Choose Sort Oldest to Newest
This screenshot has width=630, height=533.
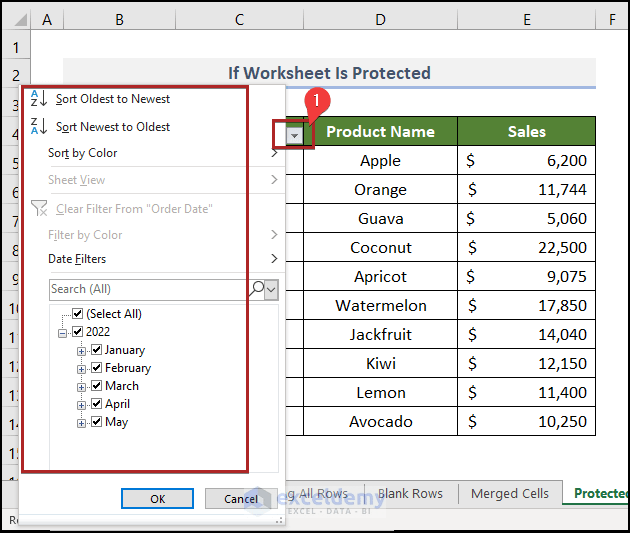[113, 99]
